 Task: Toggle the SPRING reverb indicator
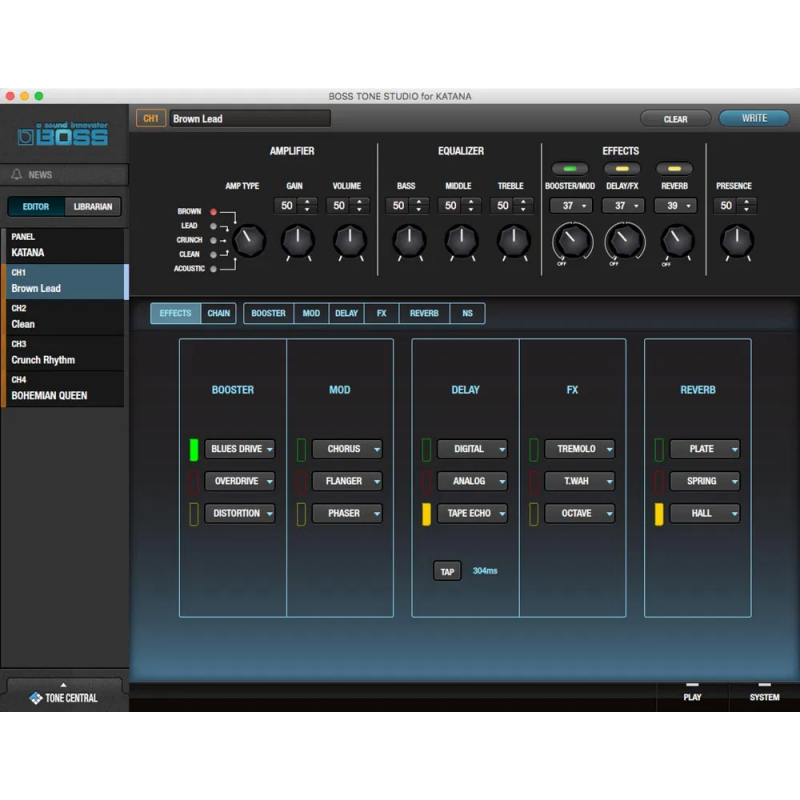(659, 482)
